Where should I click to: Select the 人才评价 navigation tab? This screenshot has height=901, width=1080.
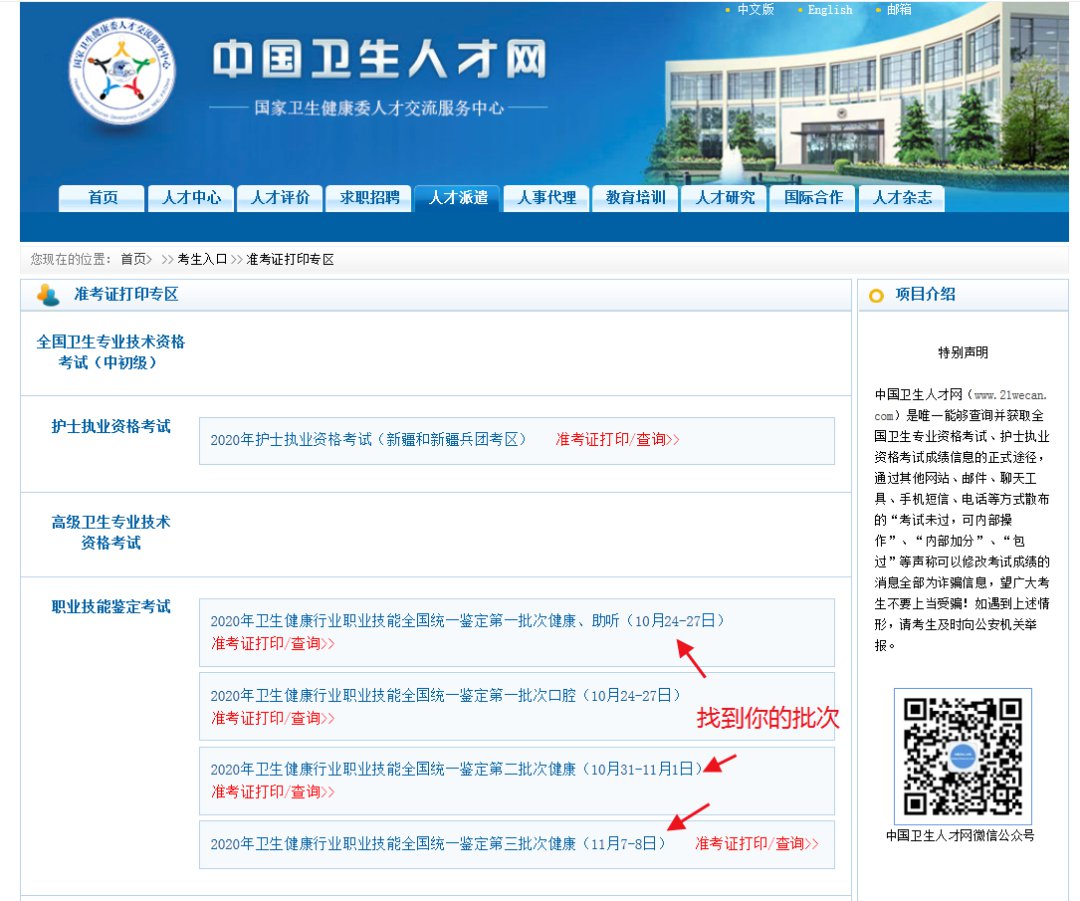(x=280, y=198)
